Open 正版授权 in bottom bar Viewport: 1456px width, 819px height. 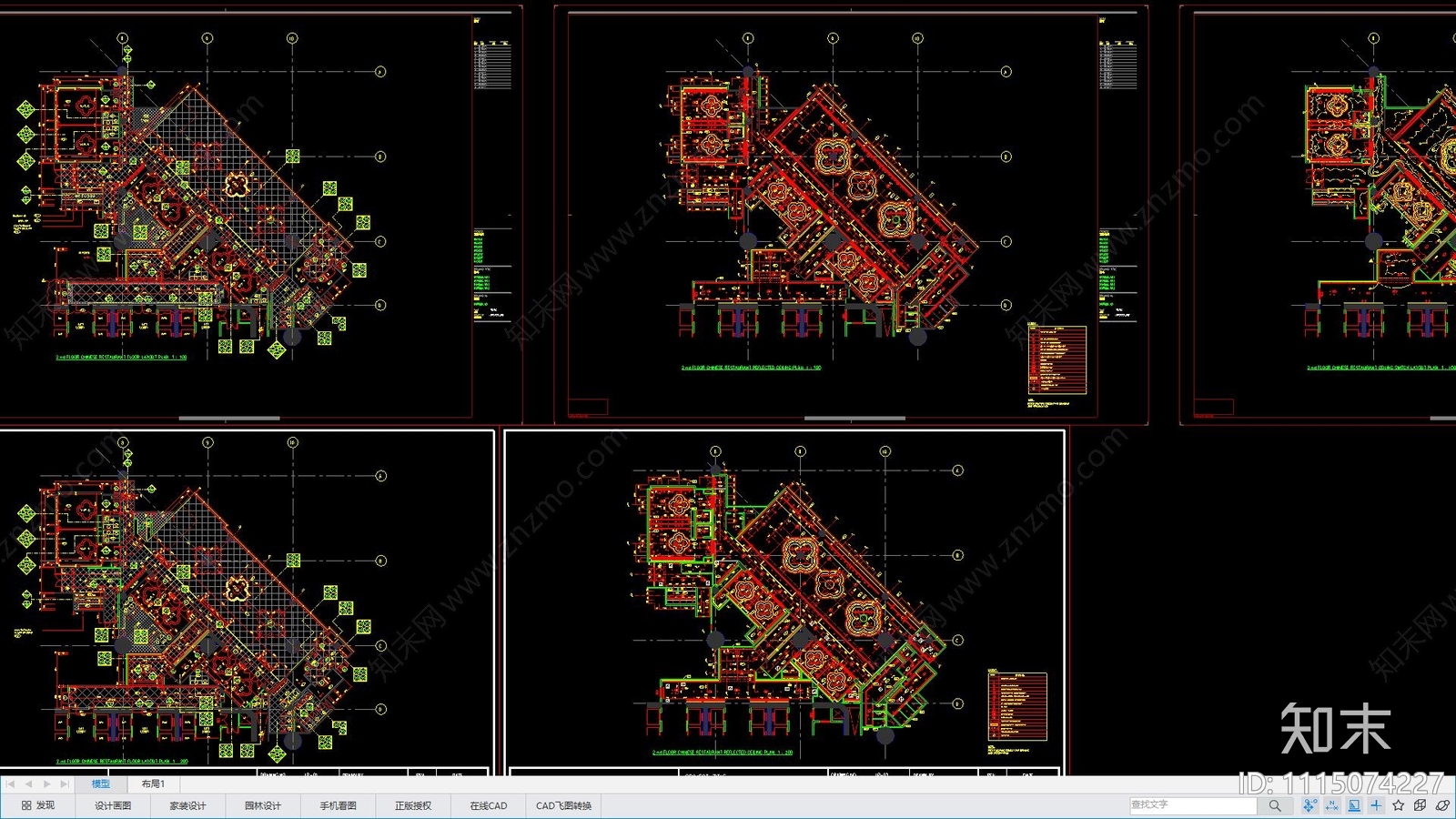tap(413, 805)
